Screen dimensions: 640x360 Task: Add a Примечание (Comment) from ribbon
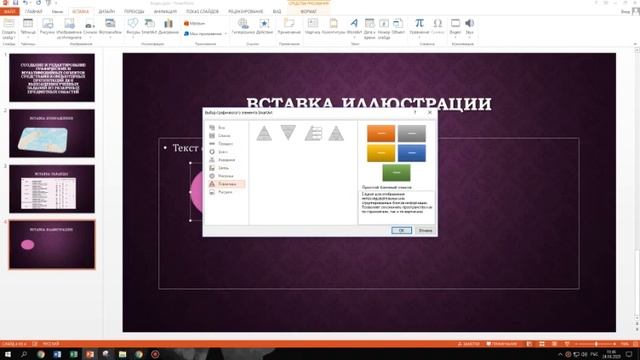coord(289,24)
